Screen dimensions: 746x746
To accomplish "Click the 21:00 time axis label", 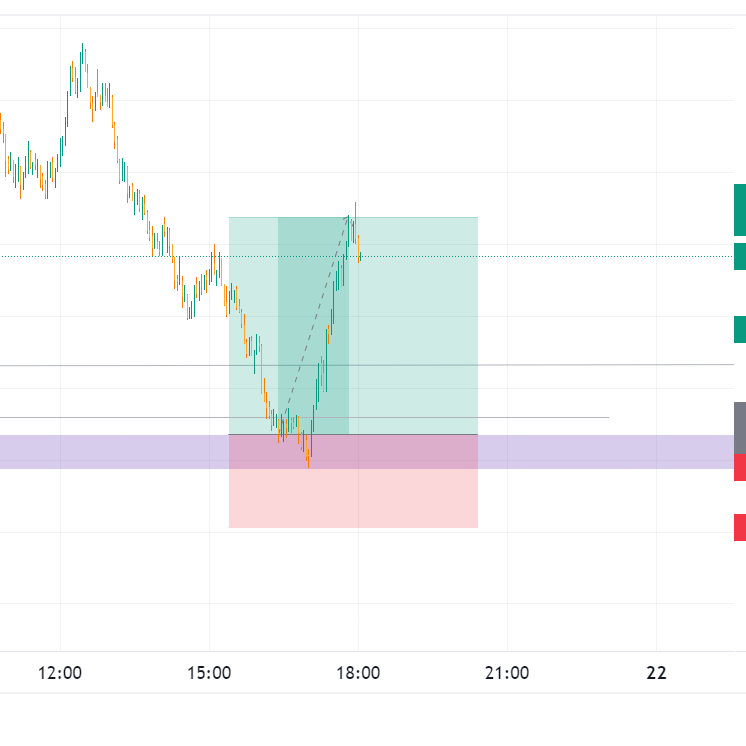I will [x=507, y=673].
